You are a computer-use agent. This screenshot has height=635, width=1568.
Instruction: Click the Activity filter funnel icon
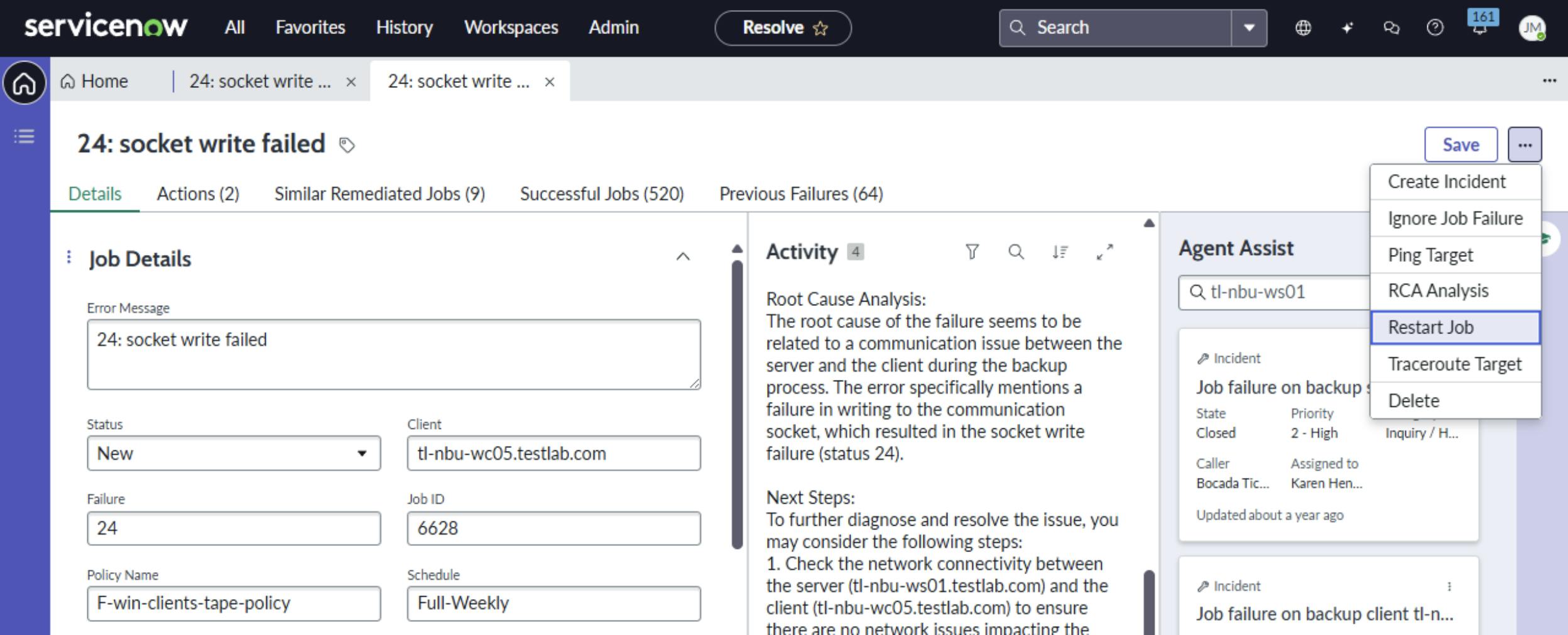(x=972, y=252)
